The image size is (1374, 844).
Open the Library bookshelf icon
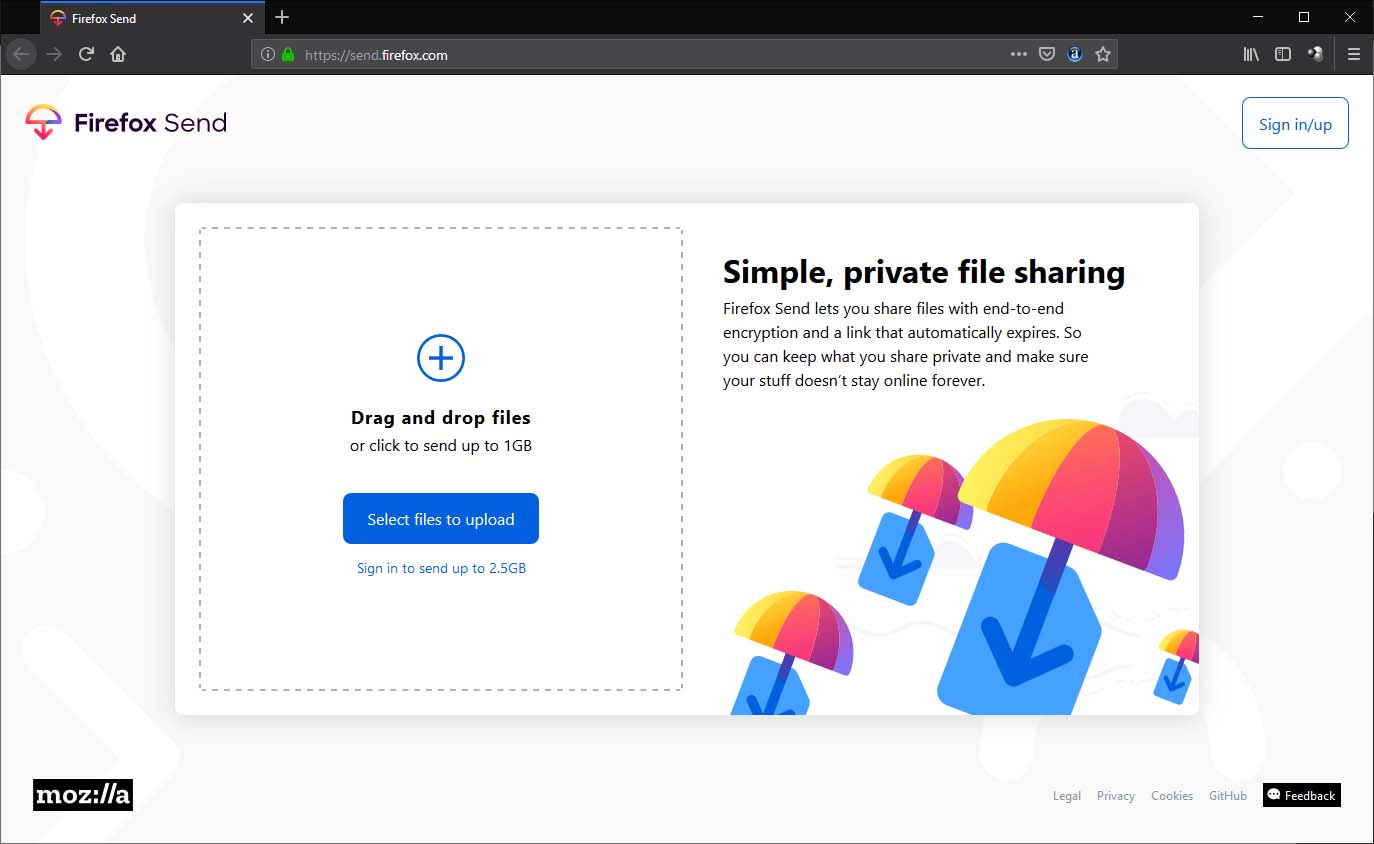click(x=1251, y=55)
